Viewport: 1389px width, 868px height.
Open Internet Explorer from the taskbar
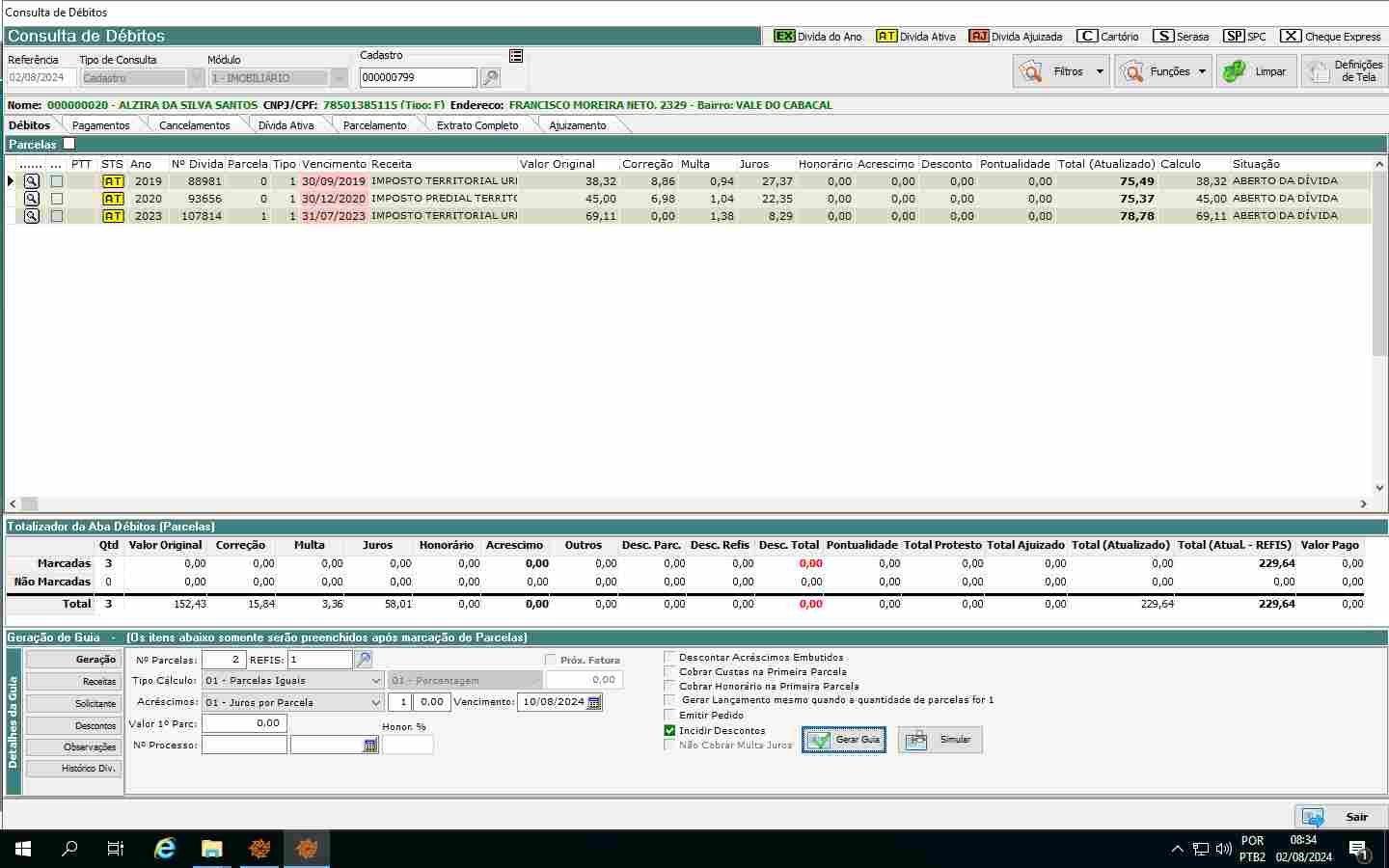click(165, 849)
